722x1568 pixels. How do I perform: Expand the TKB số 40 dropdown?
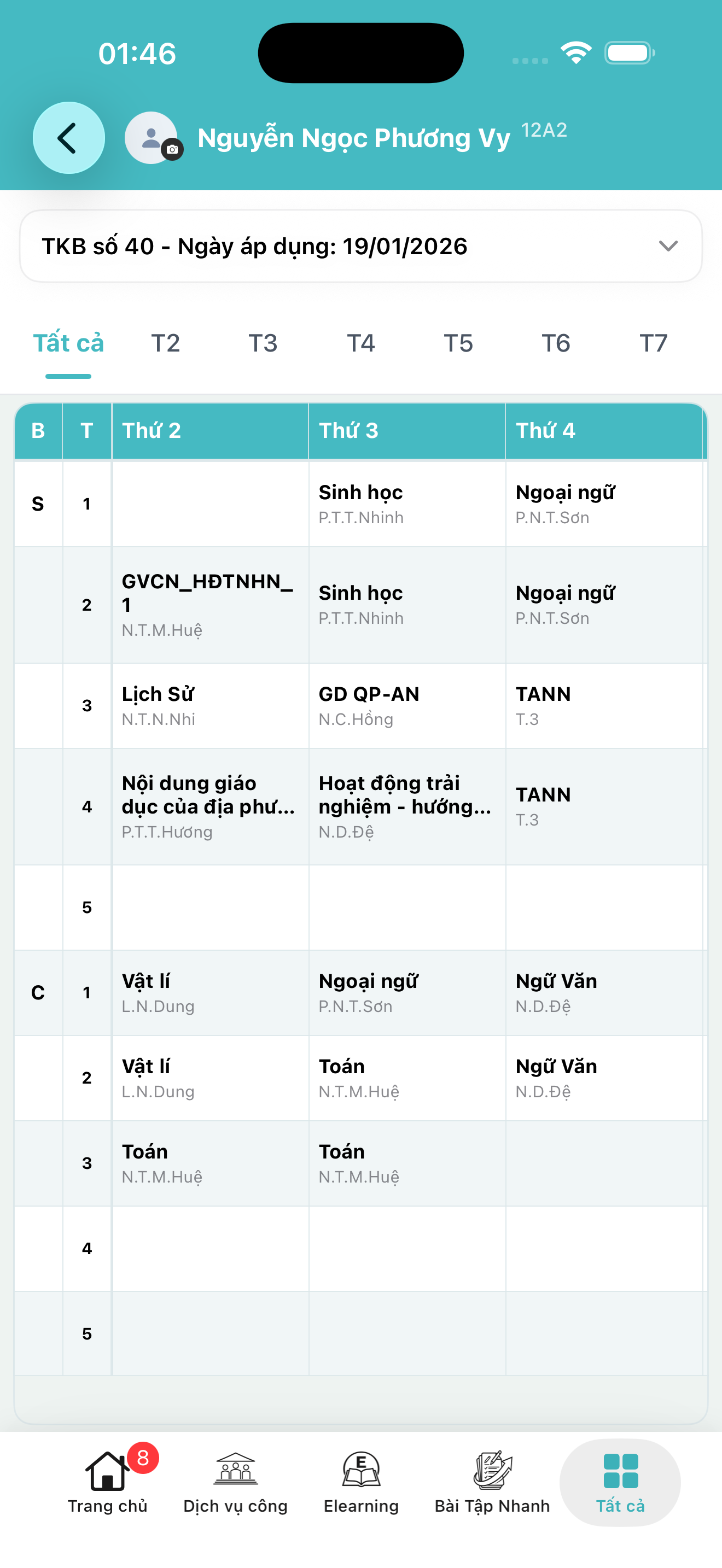tap(361, 246)
